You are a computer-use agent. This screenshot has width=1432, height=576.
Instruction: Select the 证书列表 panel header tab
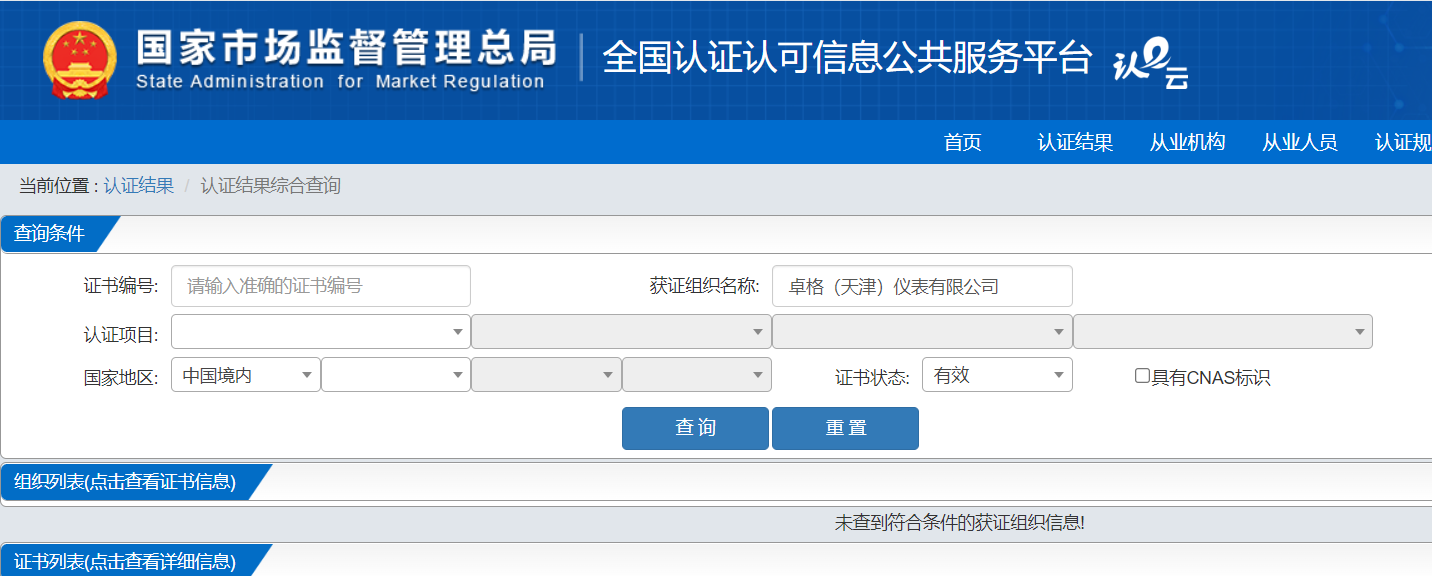click(x=127, y=561)
